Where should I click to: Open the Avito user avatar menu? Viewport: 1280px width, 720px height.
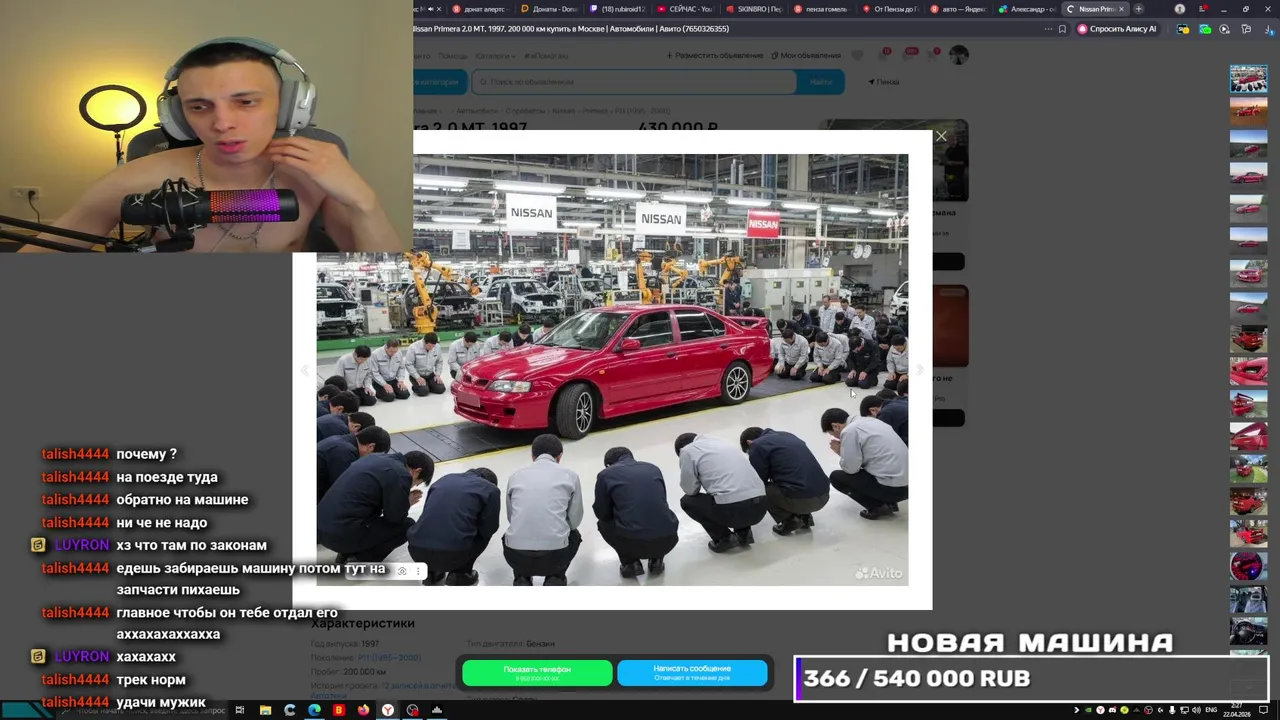pyautogui.click(x=959, y=55)
